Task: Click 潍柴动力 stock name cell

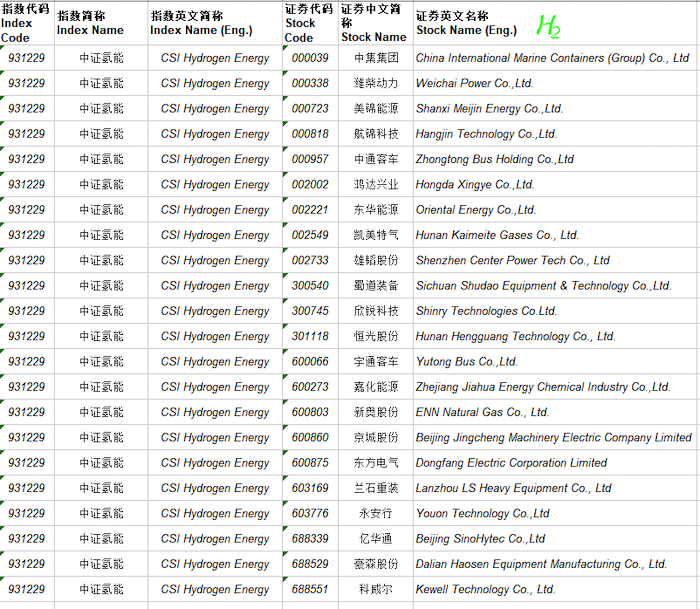Action: pyautogui.click(x=375, y=83)
